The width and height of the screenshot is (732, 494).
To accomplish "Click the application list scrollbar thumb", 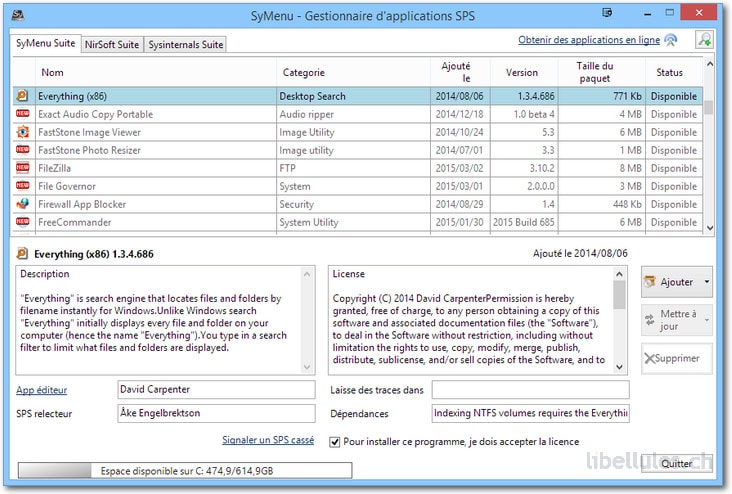I will [x=709, y=107].
